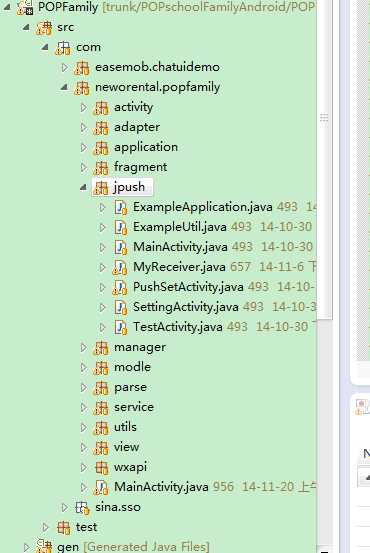Click the application package icon
370x553 pixels.
click(x=101, y=148)
